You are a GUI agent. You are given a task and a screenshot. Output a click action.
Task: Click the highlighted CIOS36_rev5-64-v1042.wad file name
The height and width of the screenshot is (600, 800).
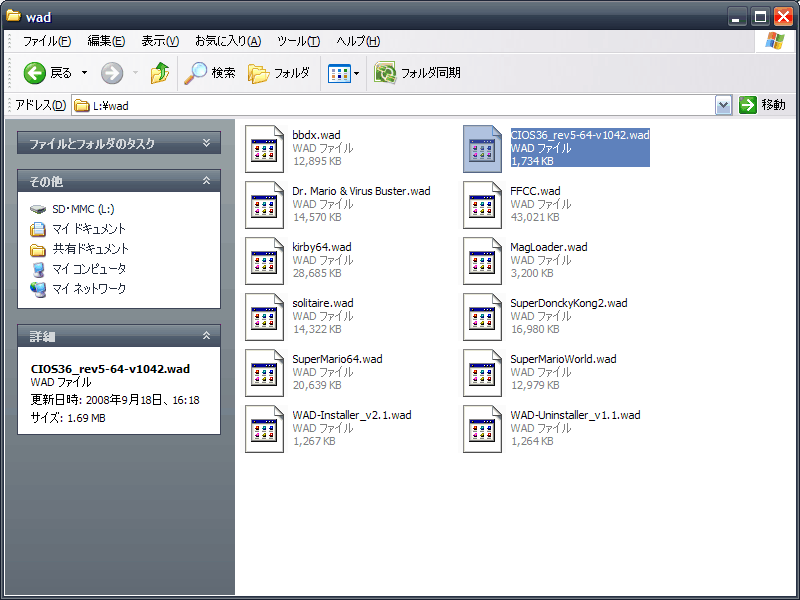[580, 135]
